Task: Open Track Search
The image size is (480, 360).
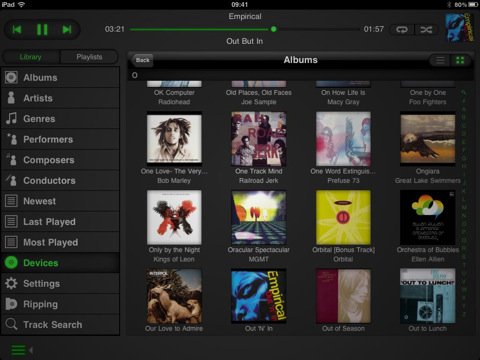Action: point(60,325)
